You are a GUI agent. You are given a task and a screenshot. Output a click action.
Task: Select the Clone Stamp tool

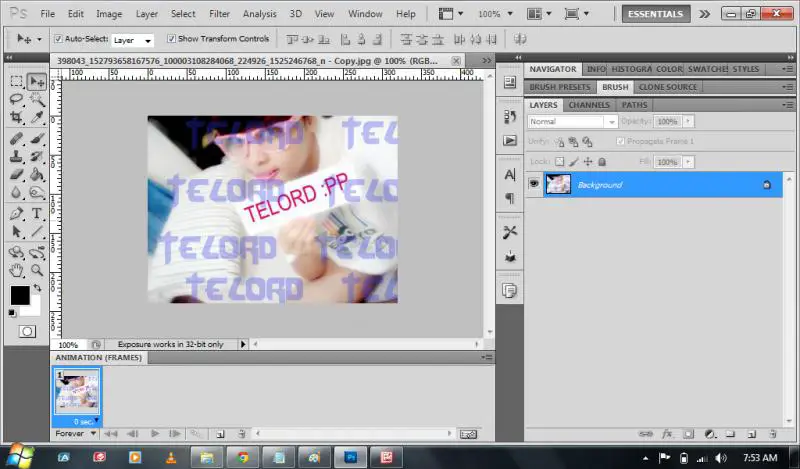16,157
